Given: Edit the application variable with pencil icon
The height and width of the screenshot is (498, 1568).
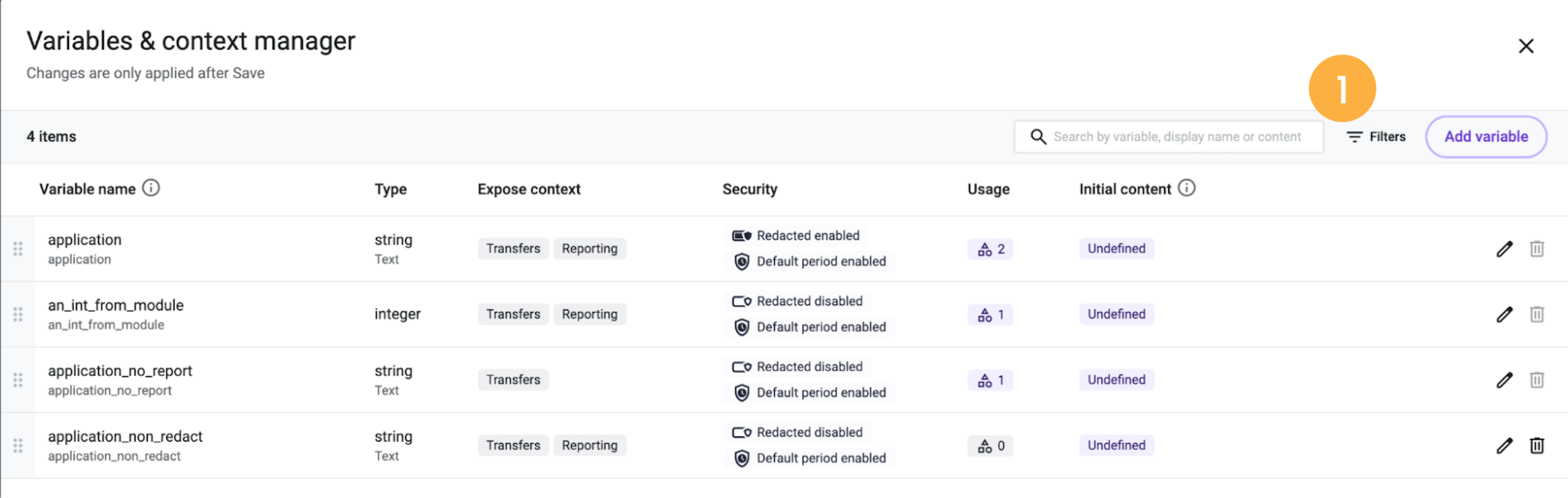Looking at the screenshot, I should (x=1504, y=249).
